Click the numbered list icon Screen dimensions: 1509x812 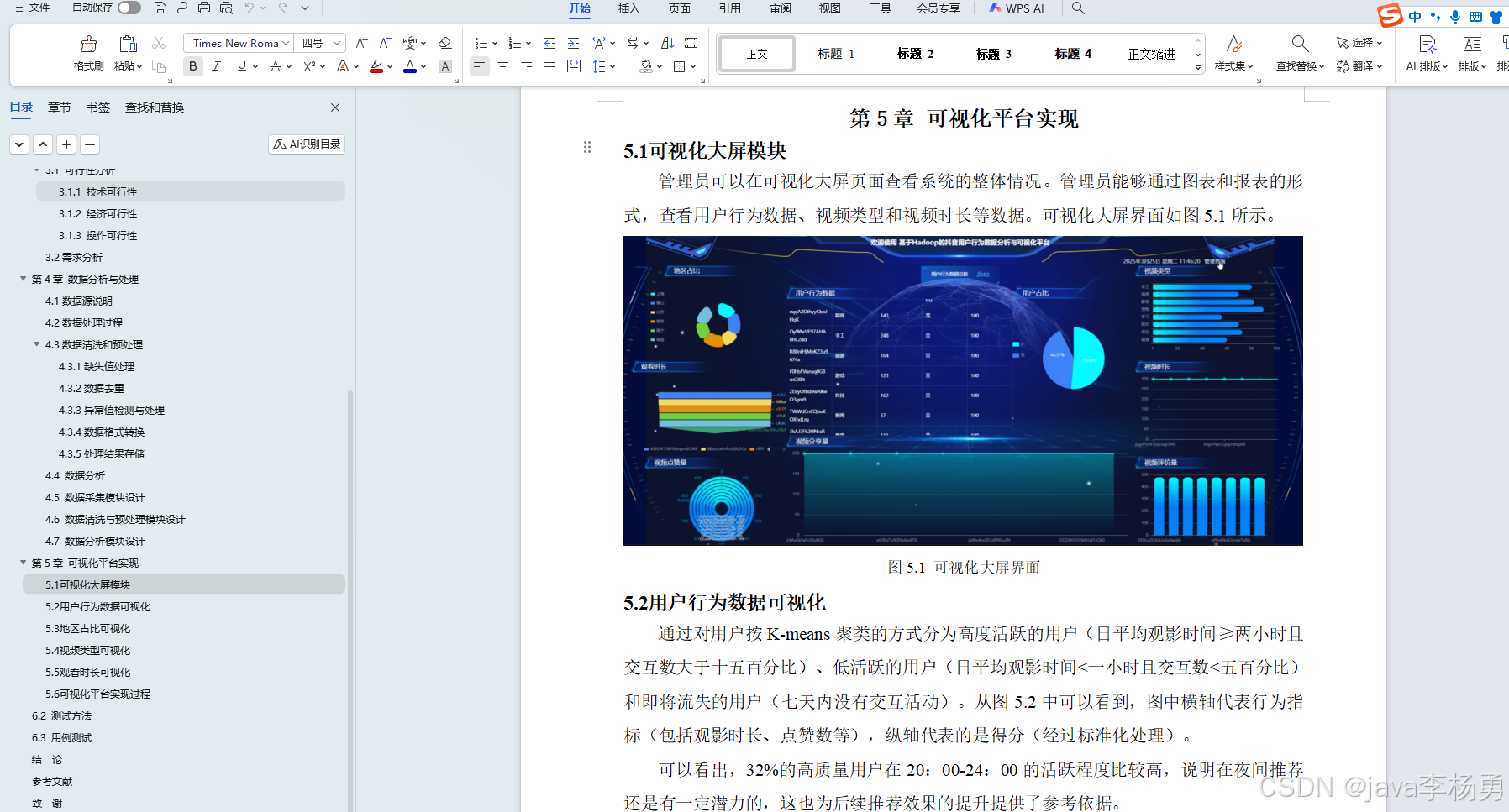(515, 43)
